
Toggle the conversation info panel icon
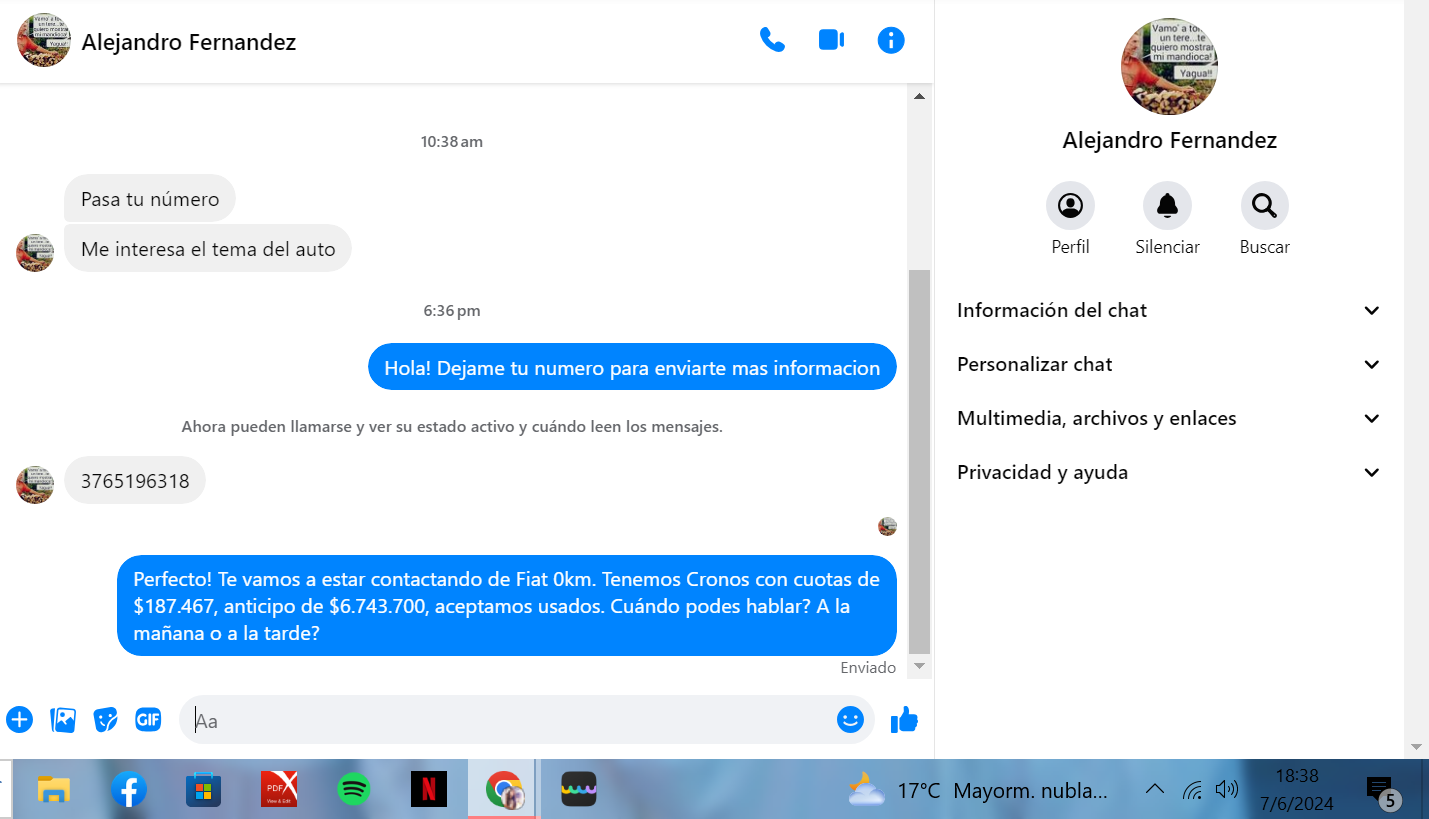pos(890,40)
